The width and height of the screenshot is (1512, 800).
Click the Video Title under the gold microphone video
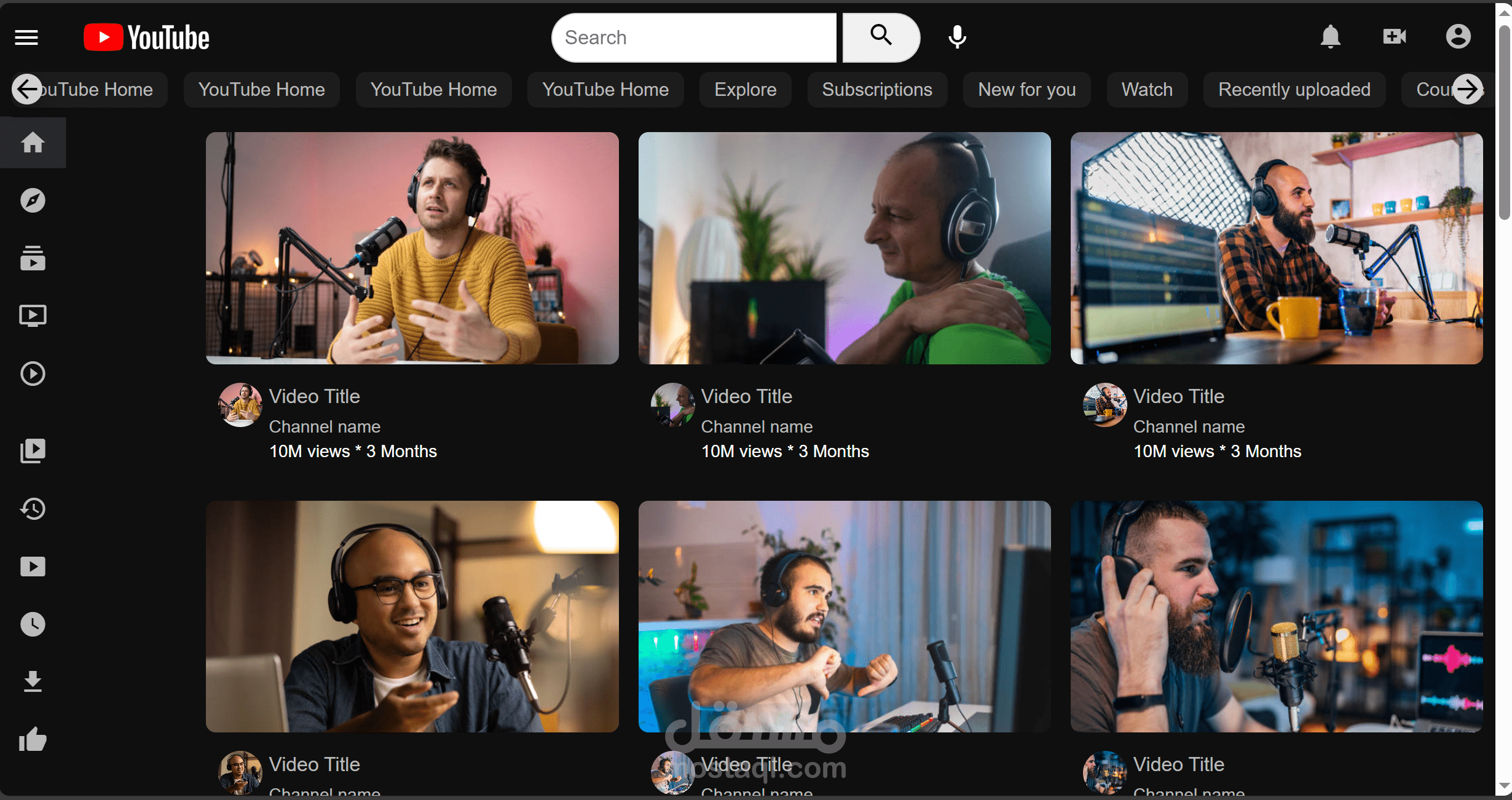pyautogui.click(x=1179, y=764)
